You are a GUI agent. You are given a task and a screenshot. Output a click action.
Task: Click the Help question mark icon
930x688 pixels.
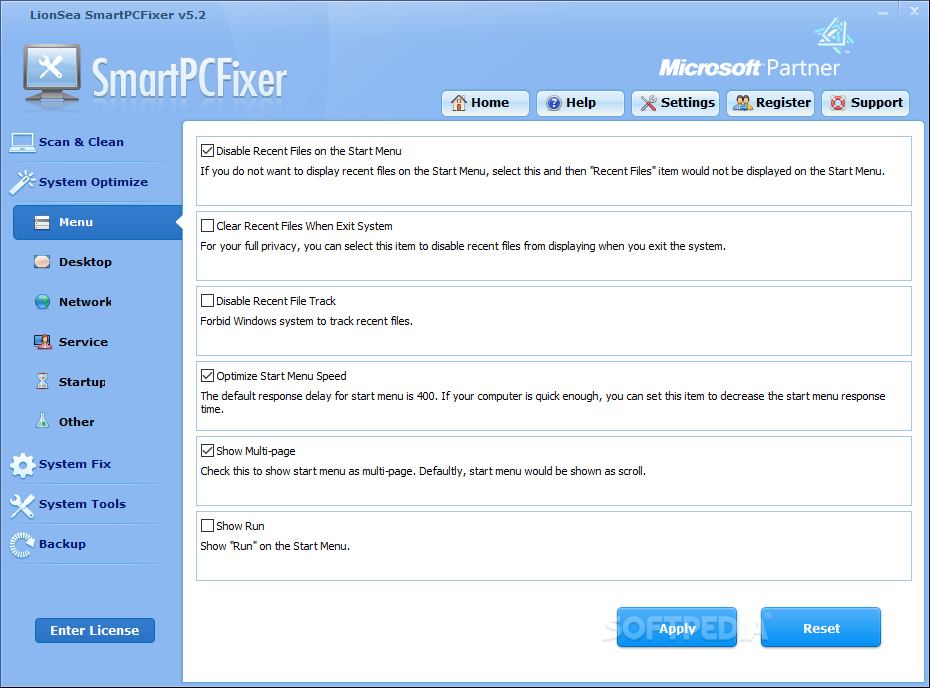pyautogui.click(x=553, y=103)
